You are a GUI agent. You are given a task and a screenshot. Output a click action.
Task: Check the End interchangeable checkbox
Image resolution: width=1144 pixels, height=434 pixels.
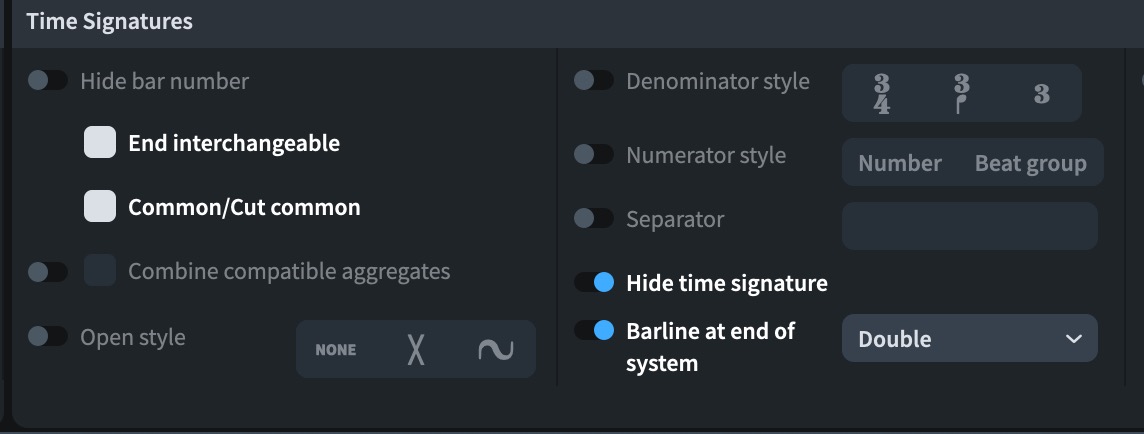(x=100, y=142)
